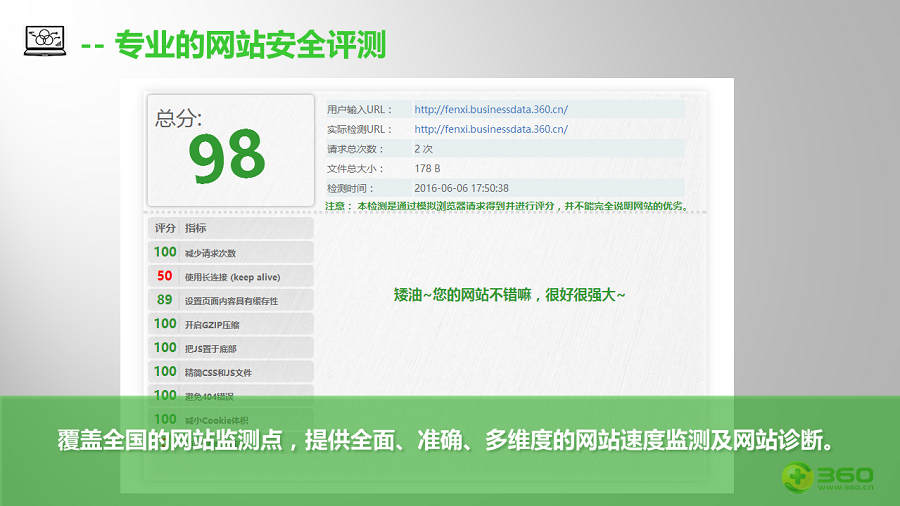Viewport: 900px width, 506px height.
Task: Click the 360 logo in the corner
Action: point(827,476)
